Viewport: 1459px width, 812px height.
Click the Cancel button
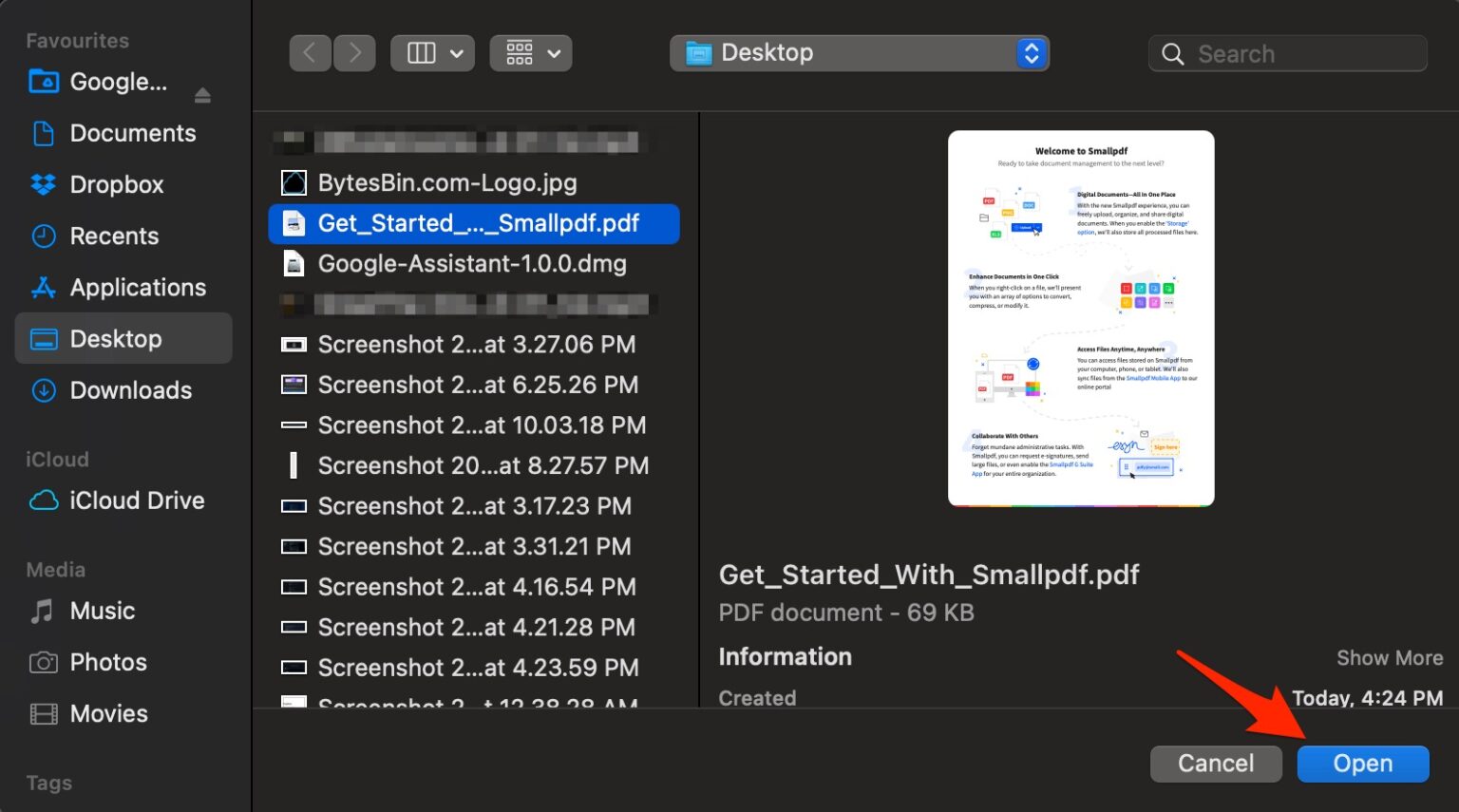[x=1216, y=764]
